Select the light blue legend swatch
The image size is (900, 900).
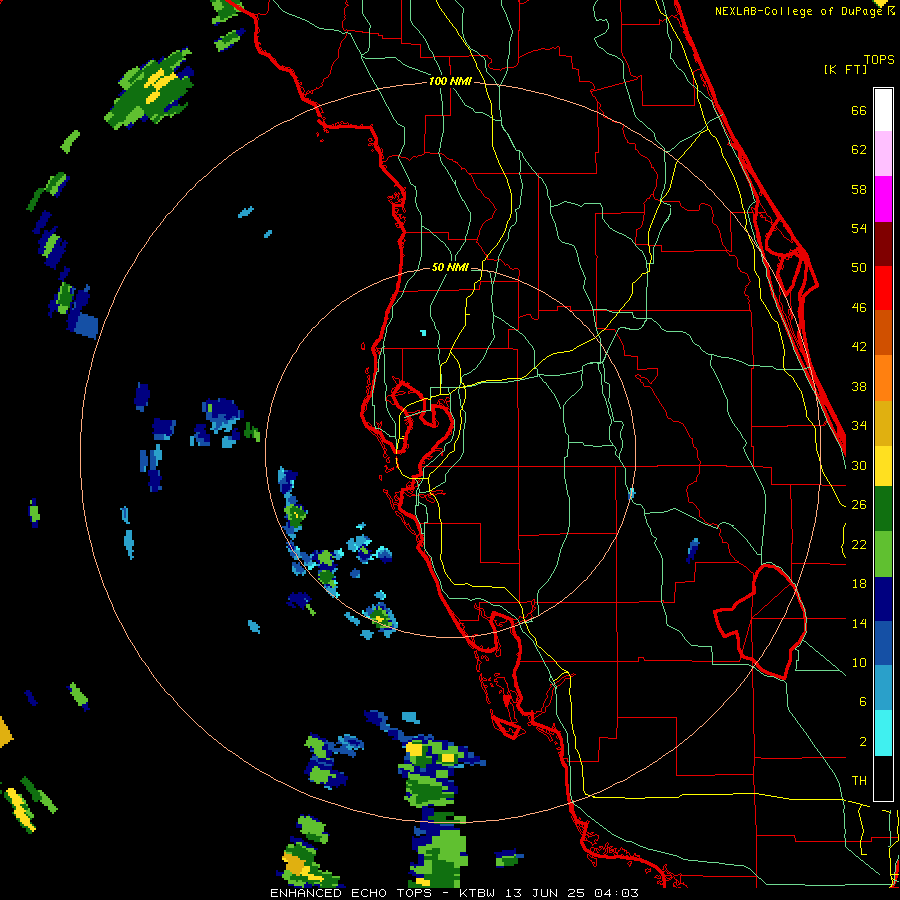(x=883, y=688)
